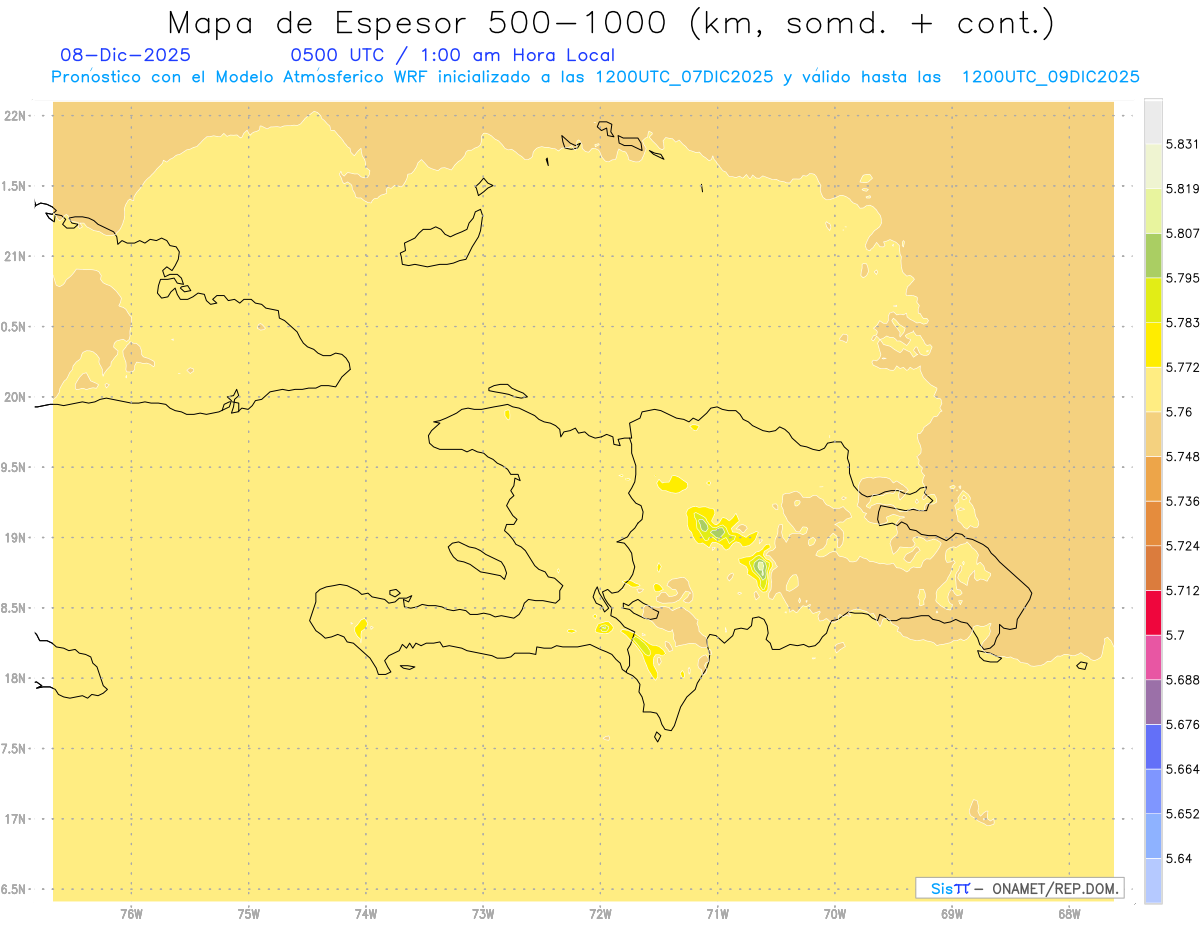Click the legend value 5.807
The height and width of the screenshot is (927, 1200).
click(x=1183, y=233)
